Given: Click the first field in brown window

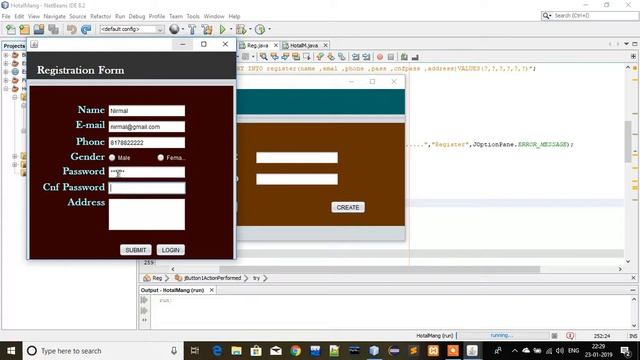Looking at the screenshot, I should 297,158.
